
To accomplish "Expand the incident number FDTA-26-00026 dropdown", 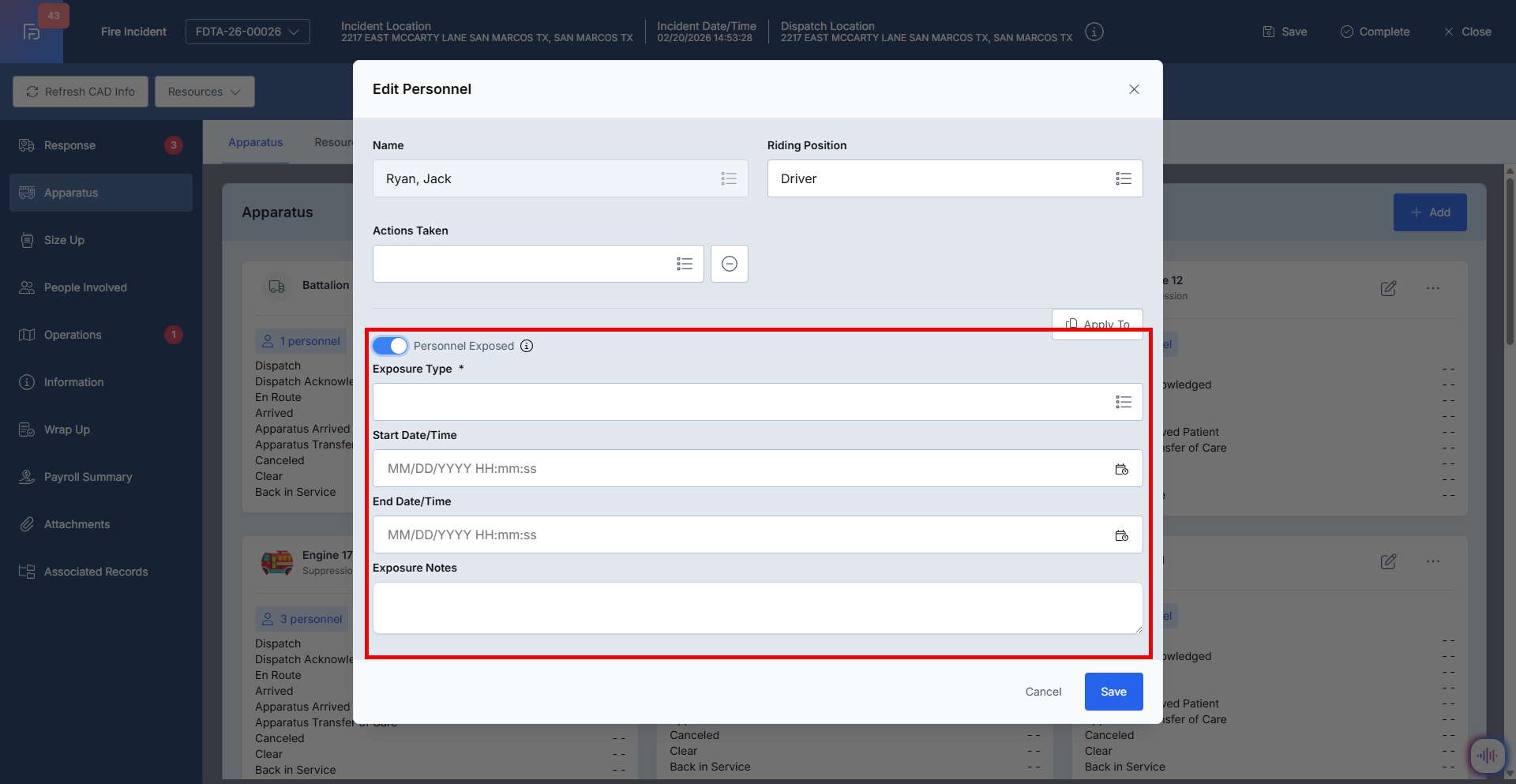I will coord(247,32).
